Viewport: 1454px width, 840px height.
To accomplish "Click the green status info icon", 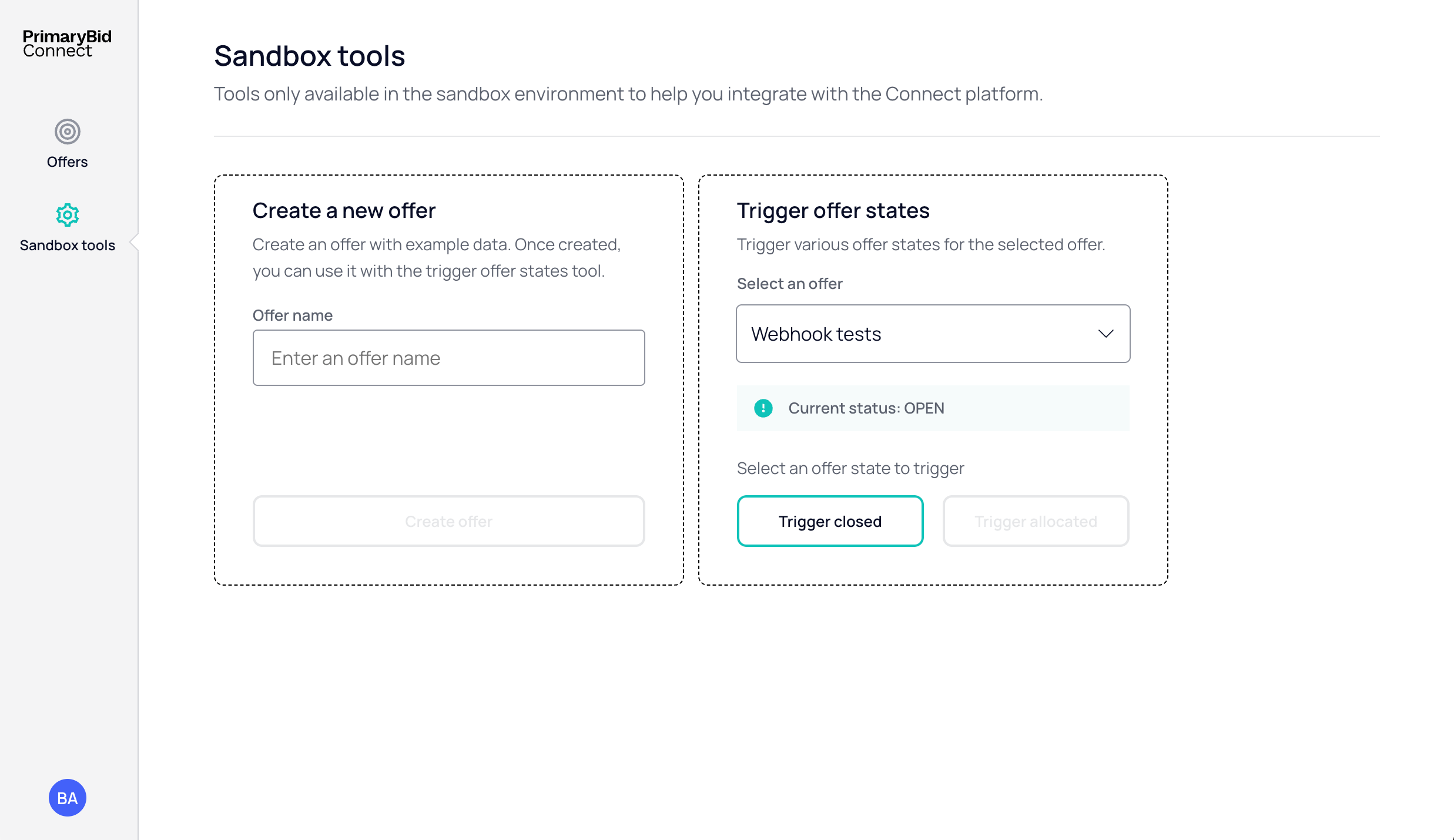I will pyautogui.click(x=763, y=408).
